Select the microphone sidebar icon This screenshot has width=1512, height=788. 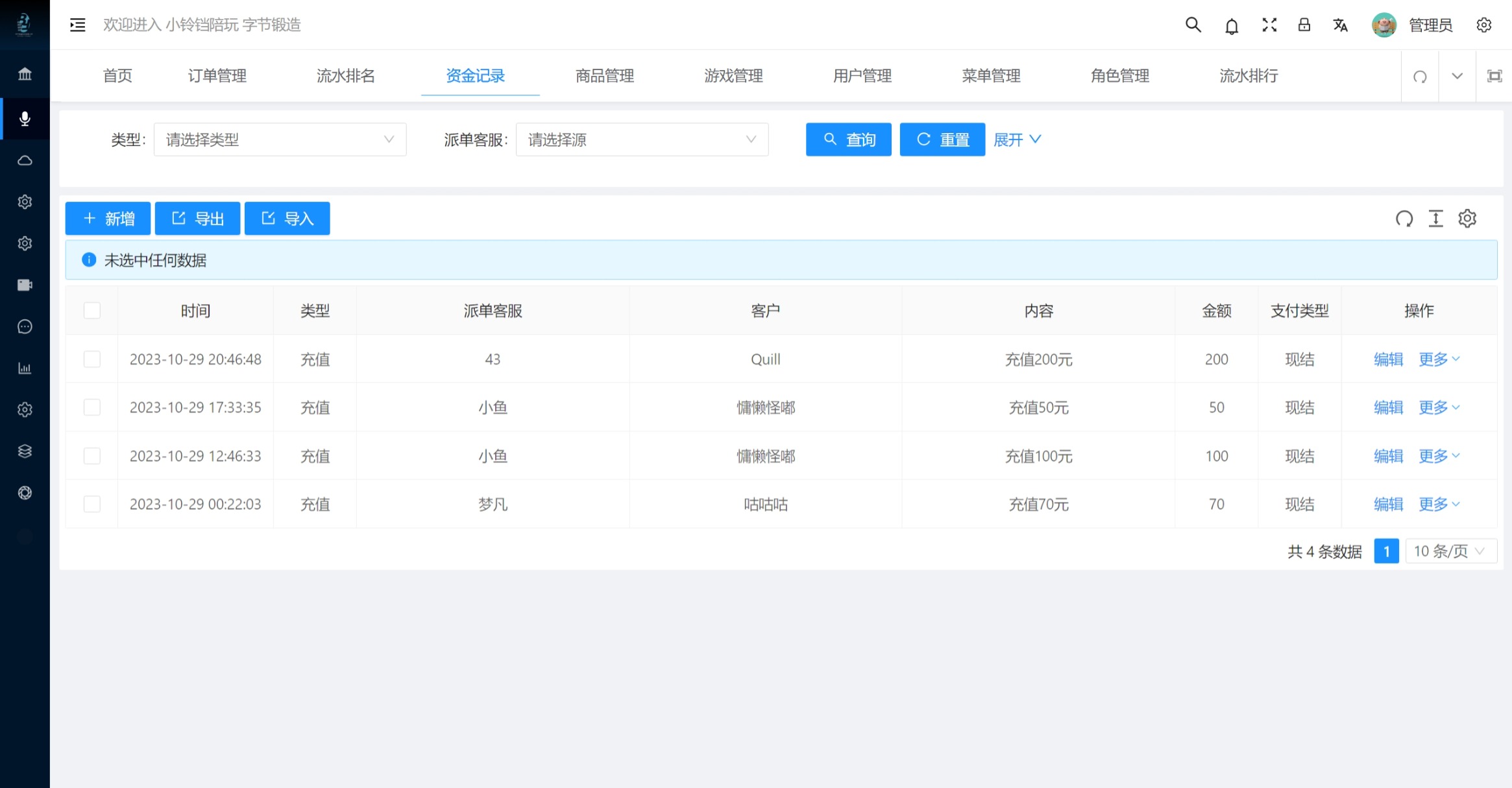[25, 119]
